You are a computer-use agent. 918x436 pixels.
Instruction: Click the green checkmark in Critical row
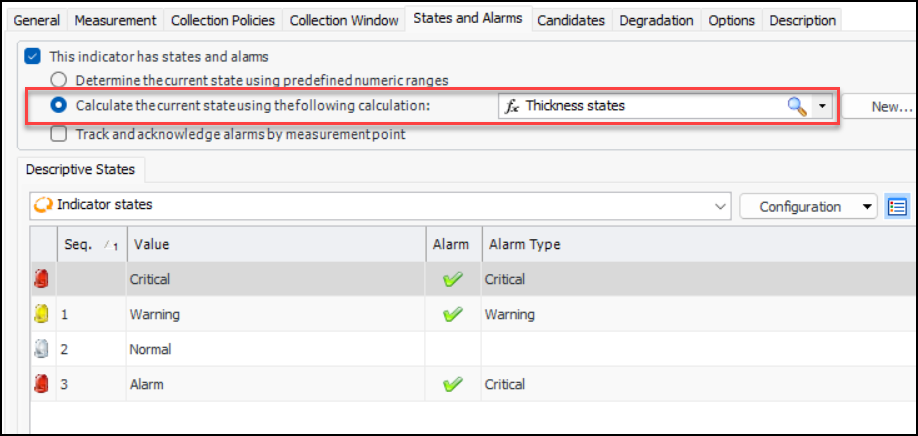pos(453,280)
